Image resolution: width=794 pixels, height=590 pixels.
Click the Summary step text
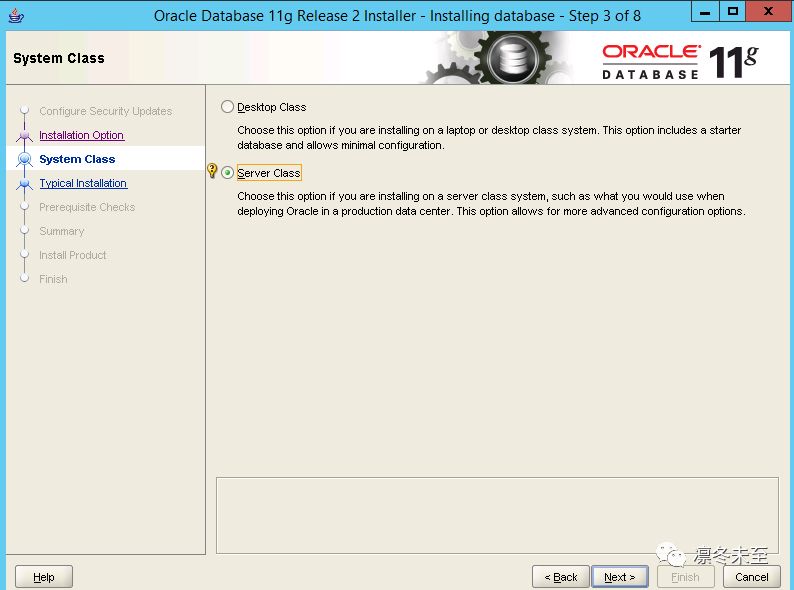[x=62, y=231]
